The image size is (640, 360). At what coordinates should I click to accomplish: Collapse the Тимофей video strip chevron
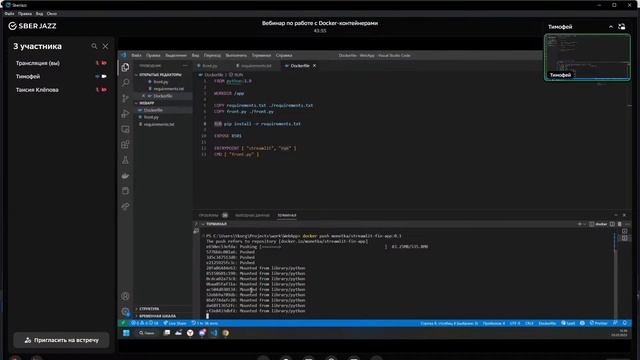point(611,27)
